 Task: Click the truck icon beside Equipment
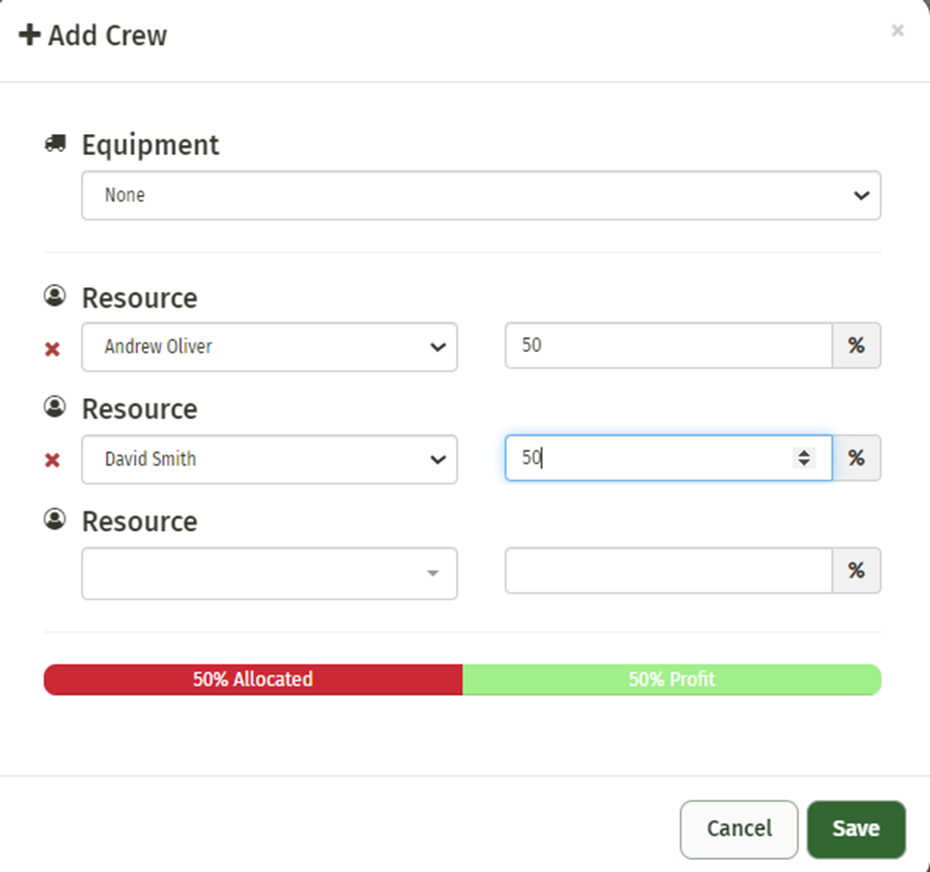(54, 144)
